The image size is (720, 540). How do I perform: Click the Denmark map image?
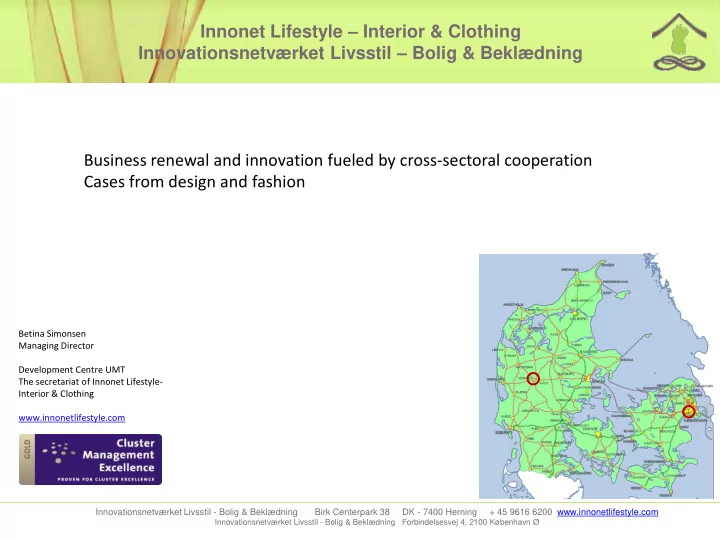tap(596, 376)
